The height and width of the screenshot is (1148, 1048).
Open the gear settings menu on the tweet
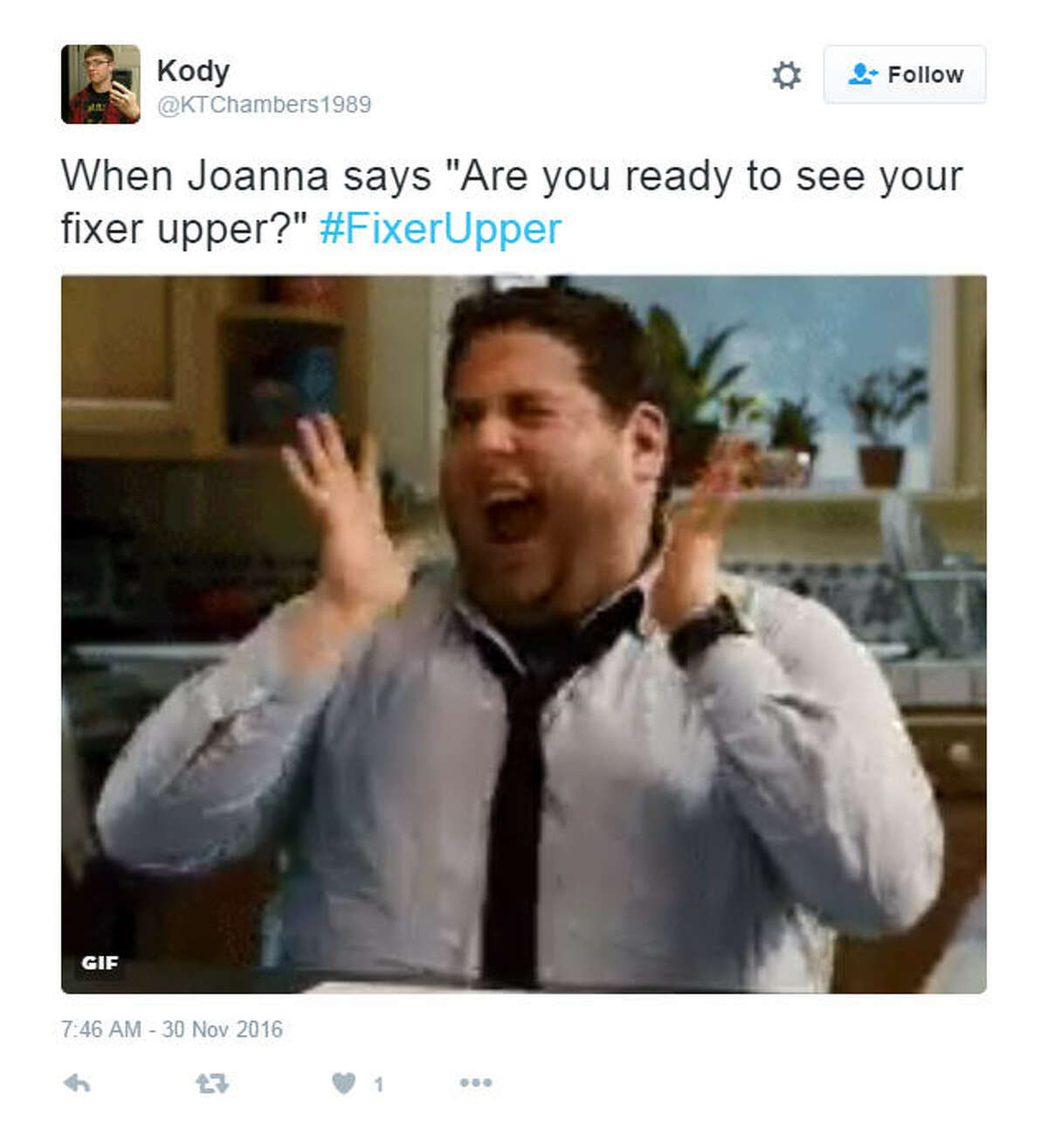click(786, 75)
